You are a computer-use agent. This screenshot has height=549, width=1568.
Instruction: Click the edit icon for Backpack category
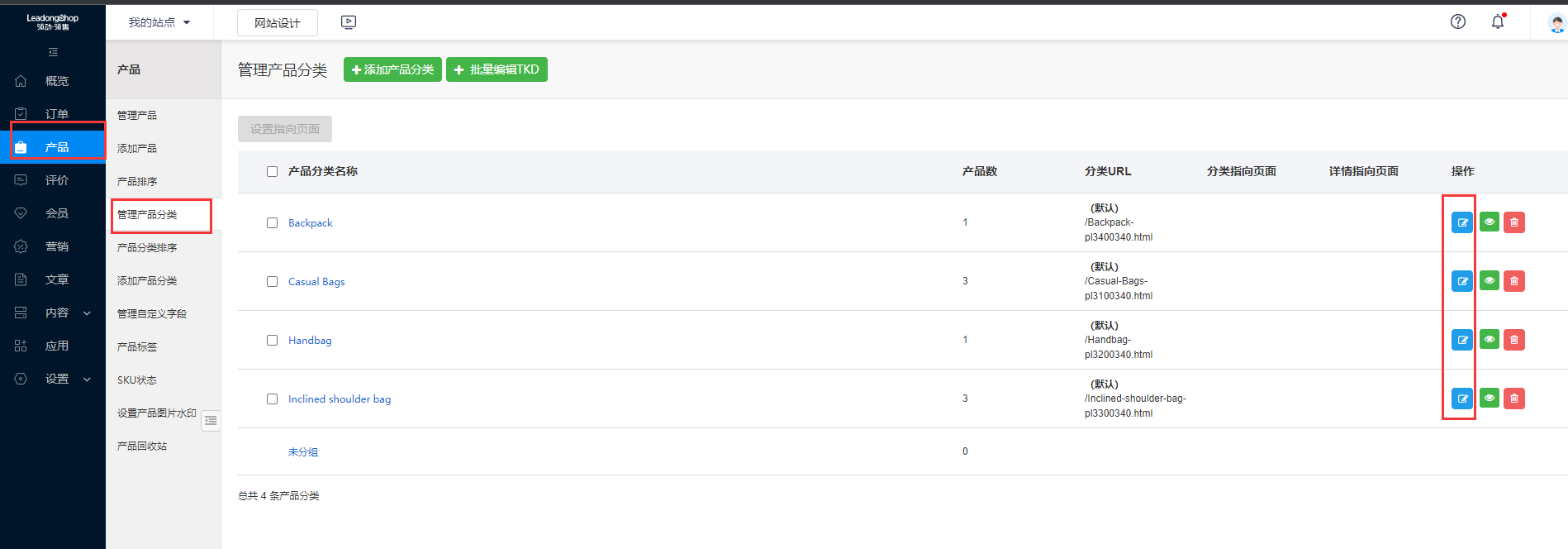tap(1461, 222)
